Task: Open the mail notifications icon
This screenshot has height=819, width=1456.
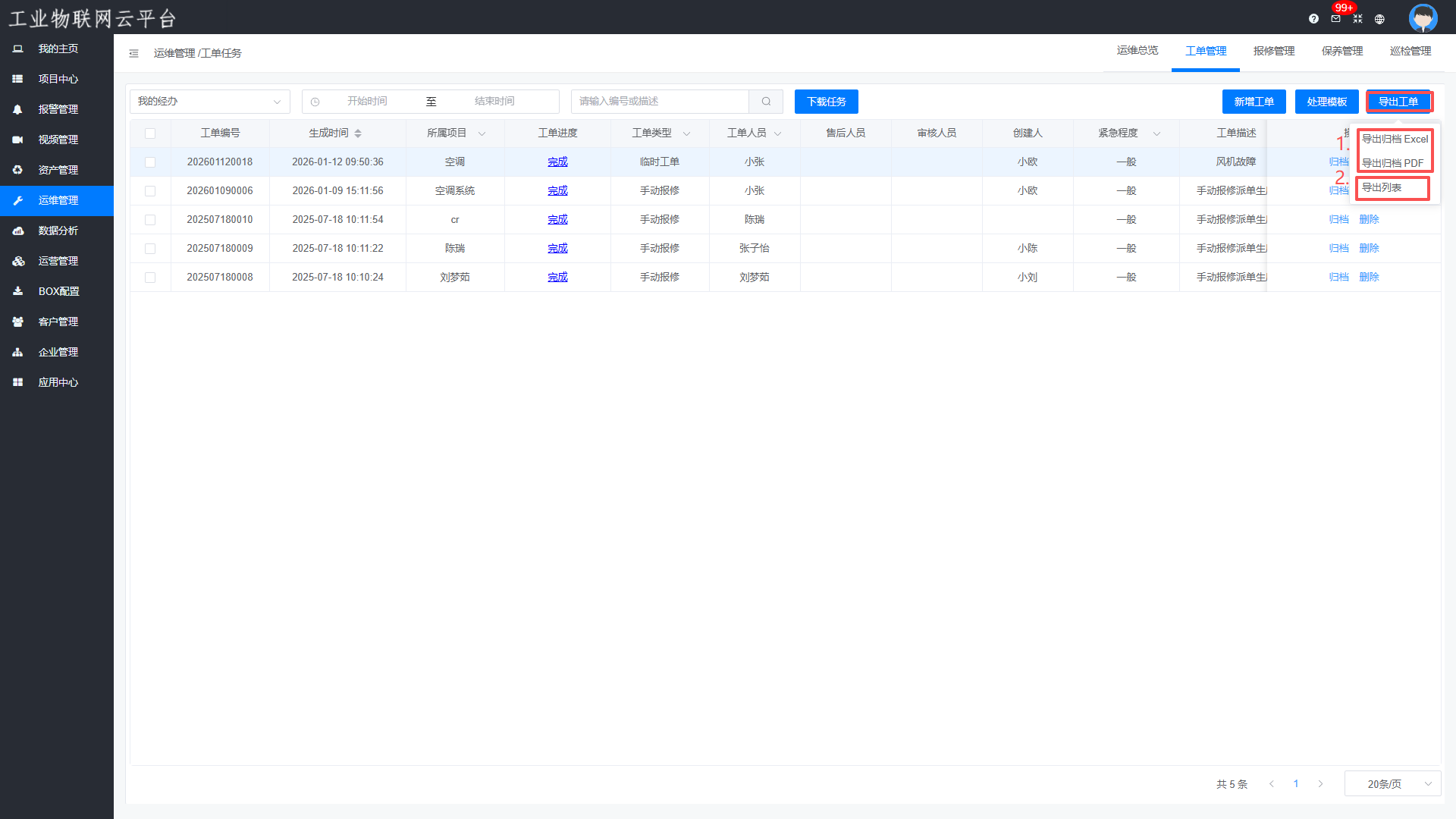Action: pos(1335,19)
